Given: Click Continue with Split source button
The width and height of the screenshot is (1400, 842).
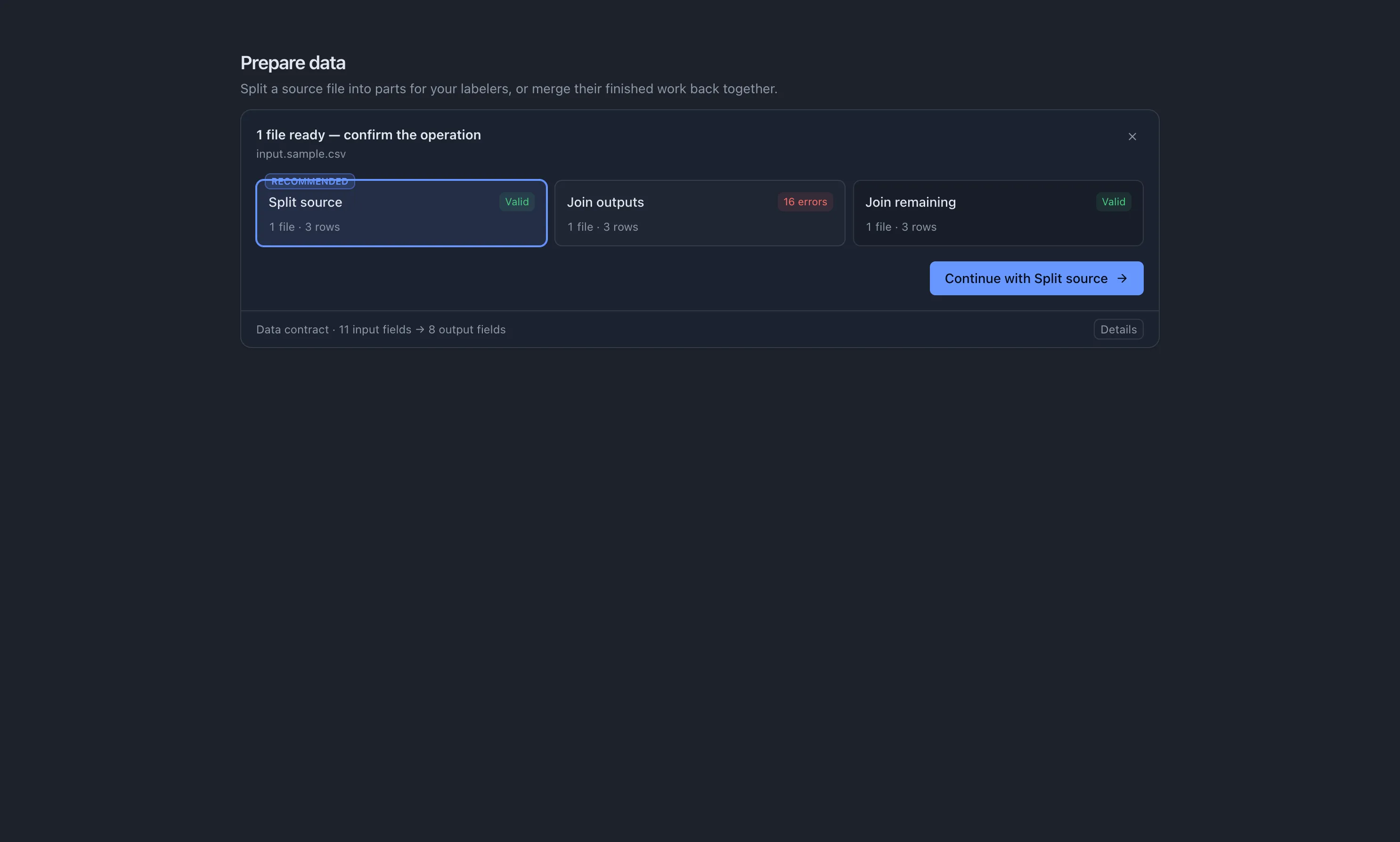Looking at the screenshot, I should point(1036,278).
